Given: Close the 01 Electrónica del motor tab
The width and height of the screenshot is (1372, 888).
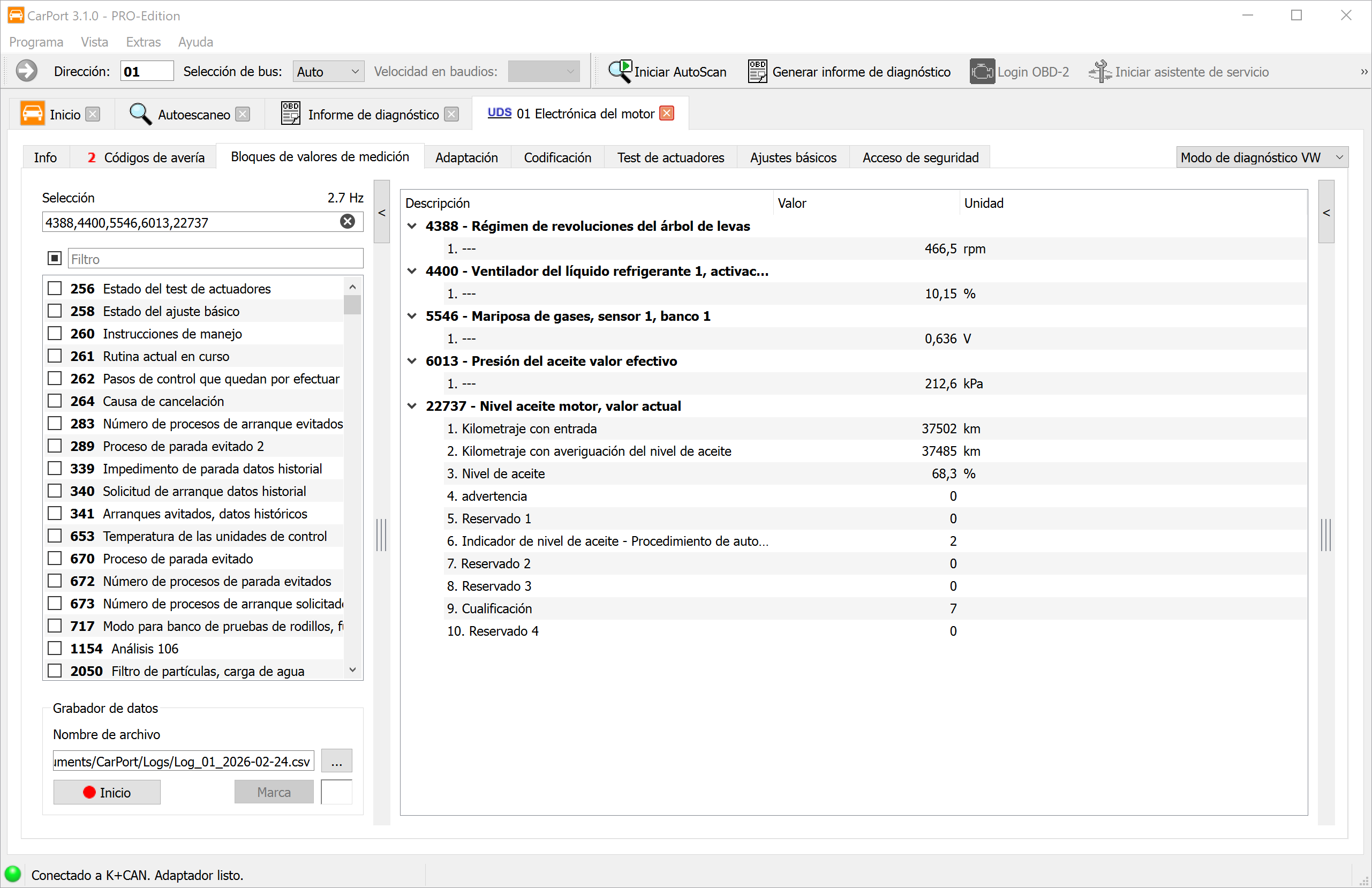Looking at the screenshot, I should (x=667, y=113).
